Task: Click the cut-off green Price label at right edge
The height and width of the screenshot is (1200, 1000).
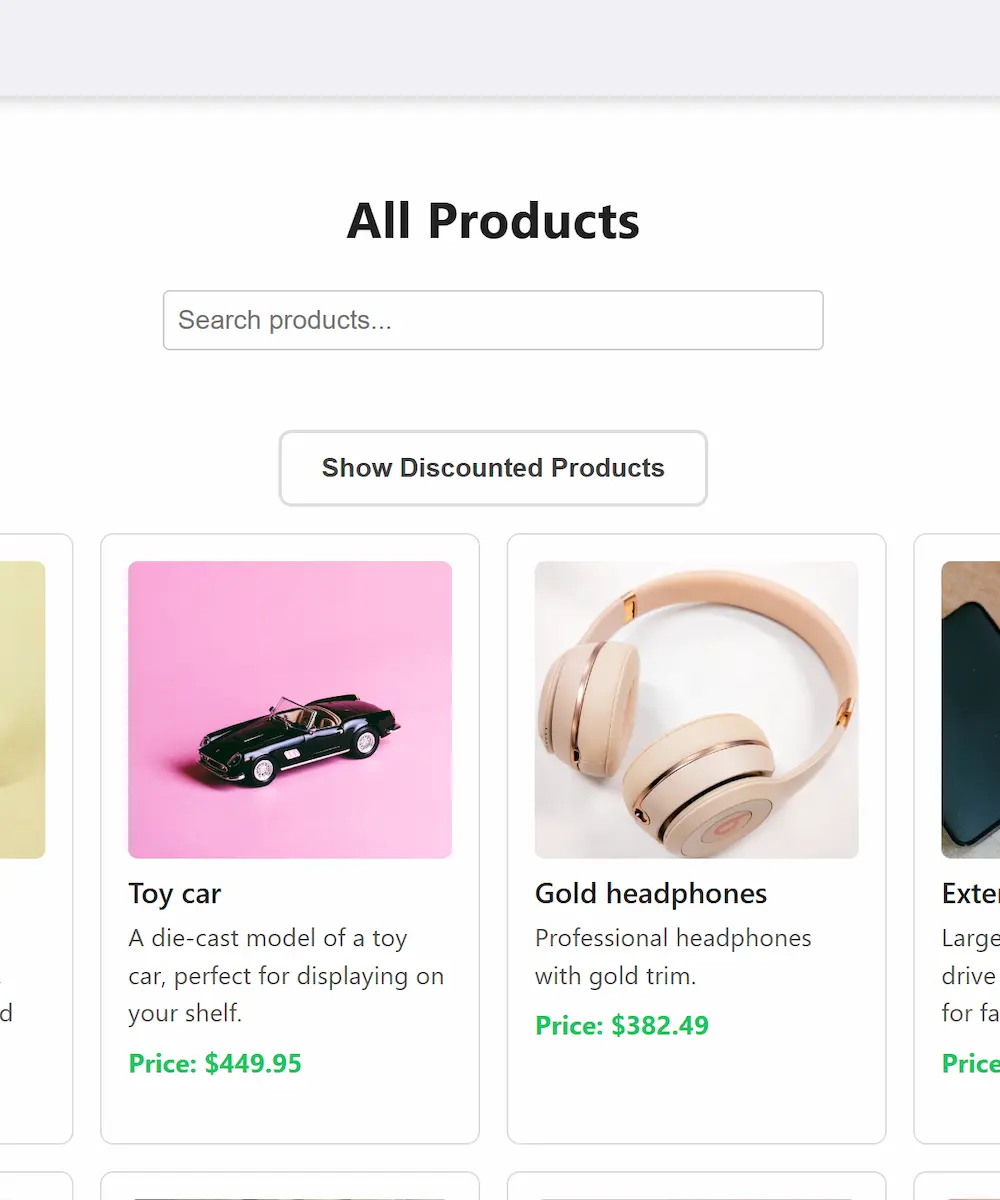Action: [970, 1063]
